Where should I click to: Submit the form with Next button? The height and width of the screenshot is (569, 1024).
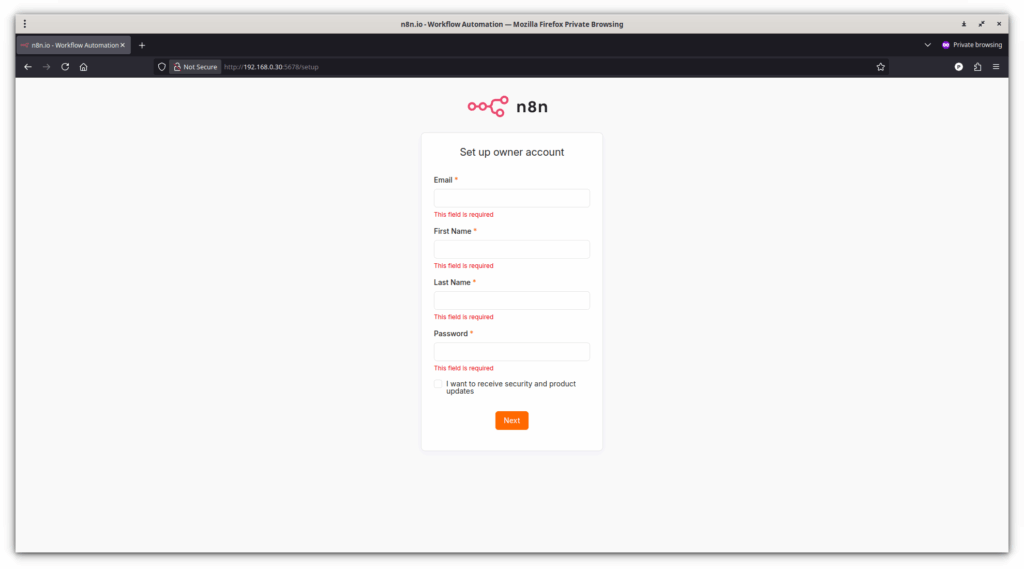point(511,420)
